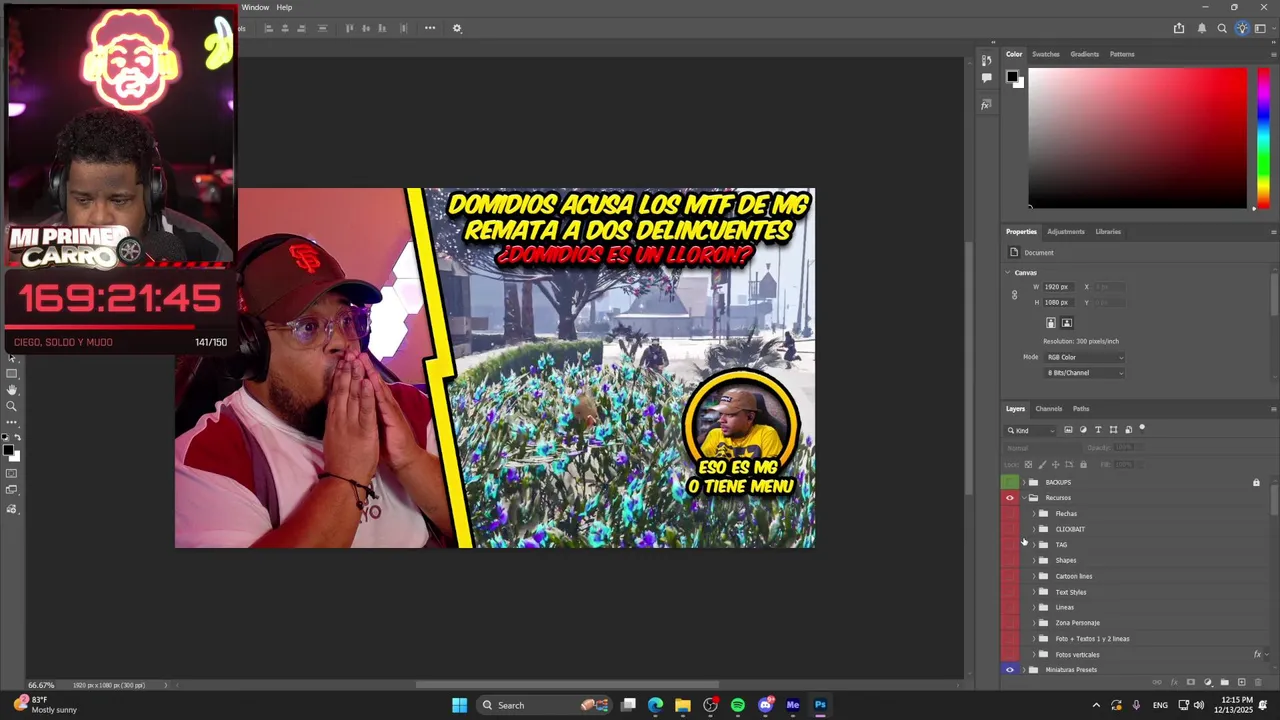Select the Hand tool in toolbar

(12, 389)
